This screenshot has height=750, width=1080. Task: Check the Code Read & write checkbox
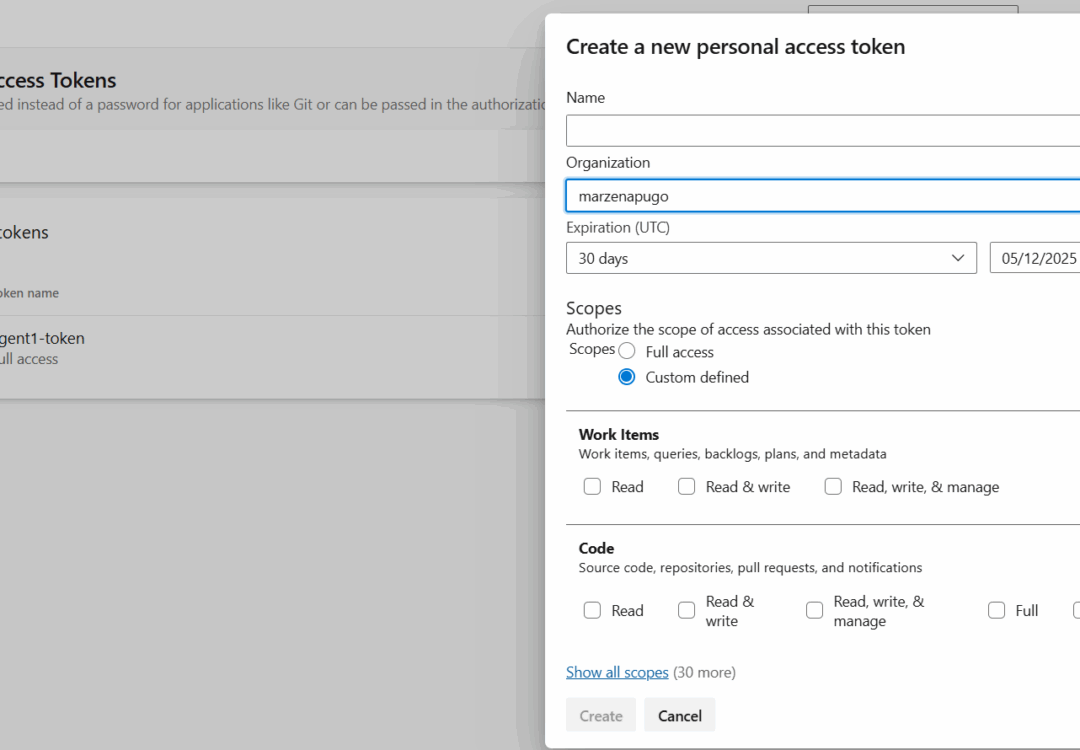(x=687, y=610)
